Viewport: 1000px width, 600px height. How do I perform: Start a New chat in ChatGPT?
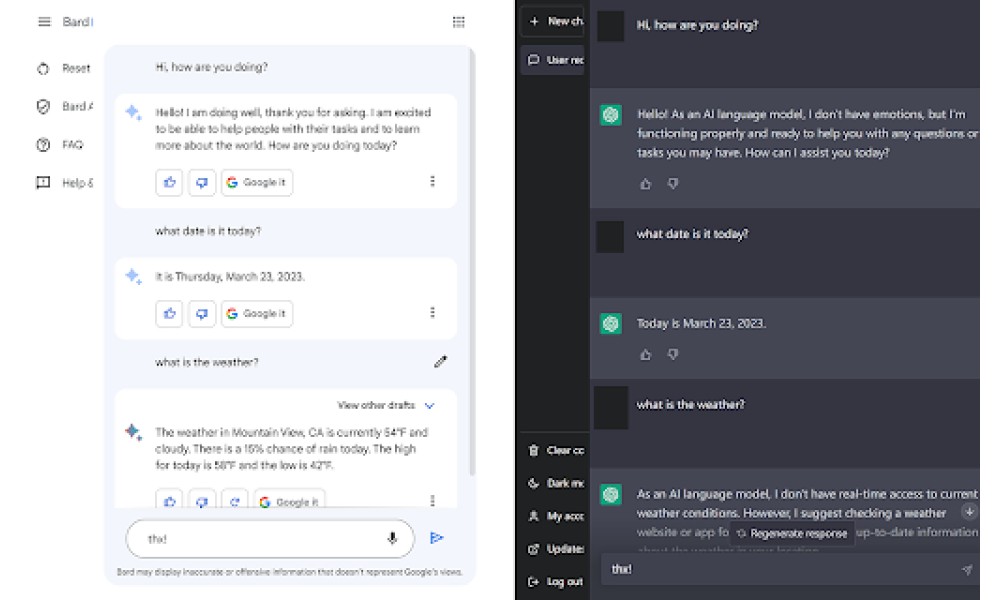(552, 22)
